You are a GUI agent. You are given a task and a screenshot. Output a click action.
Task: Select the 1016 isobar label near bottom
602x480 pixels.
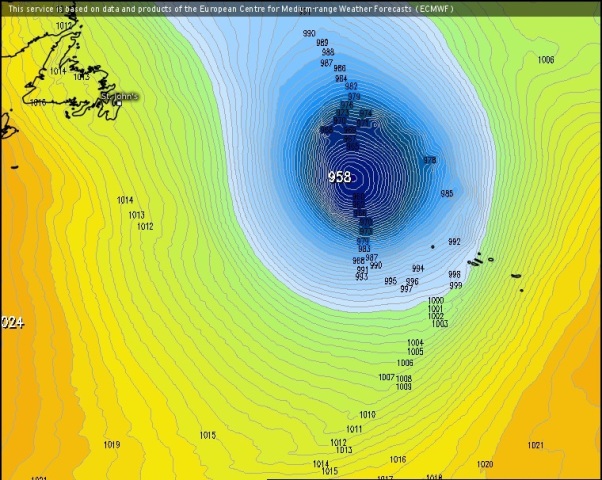point(398,459)
